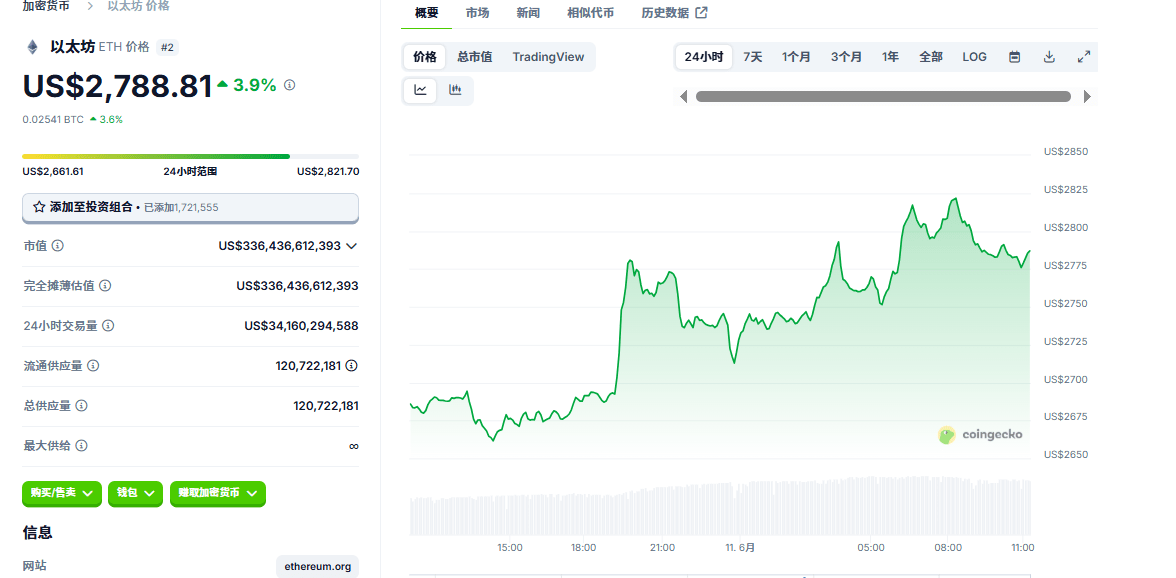Set chart range to 1年
1176x578 pixels.
(890, 57)
